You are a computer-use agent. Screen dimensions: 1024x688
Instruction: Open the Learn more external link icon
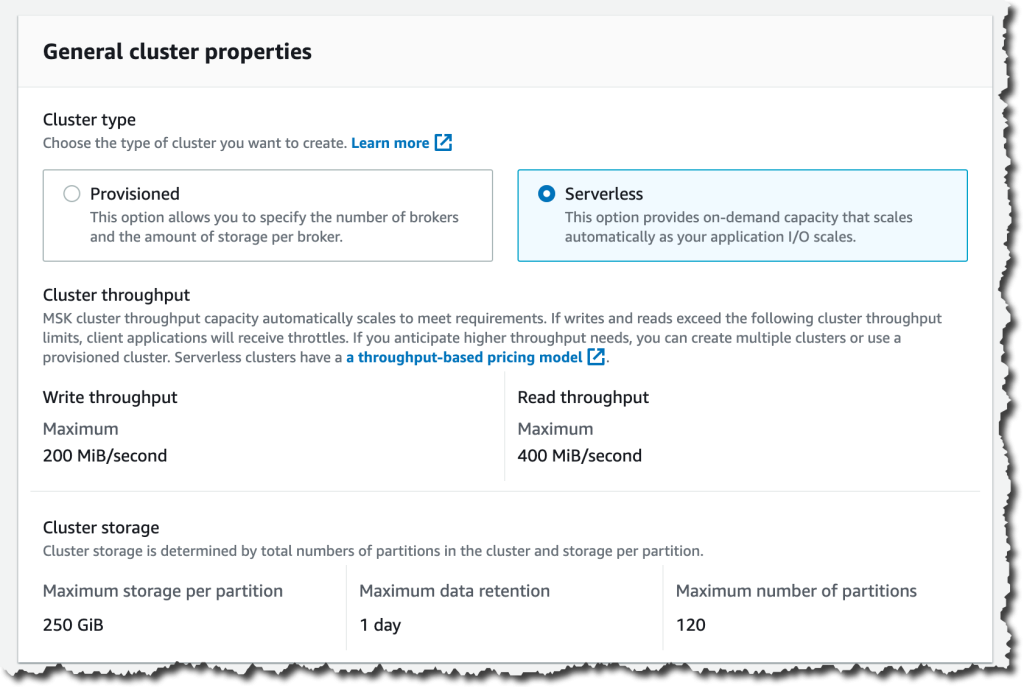click(x=444, y=143)
